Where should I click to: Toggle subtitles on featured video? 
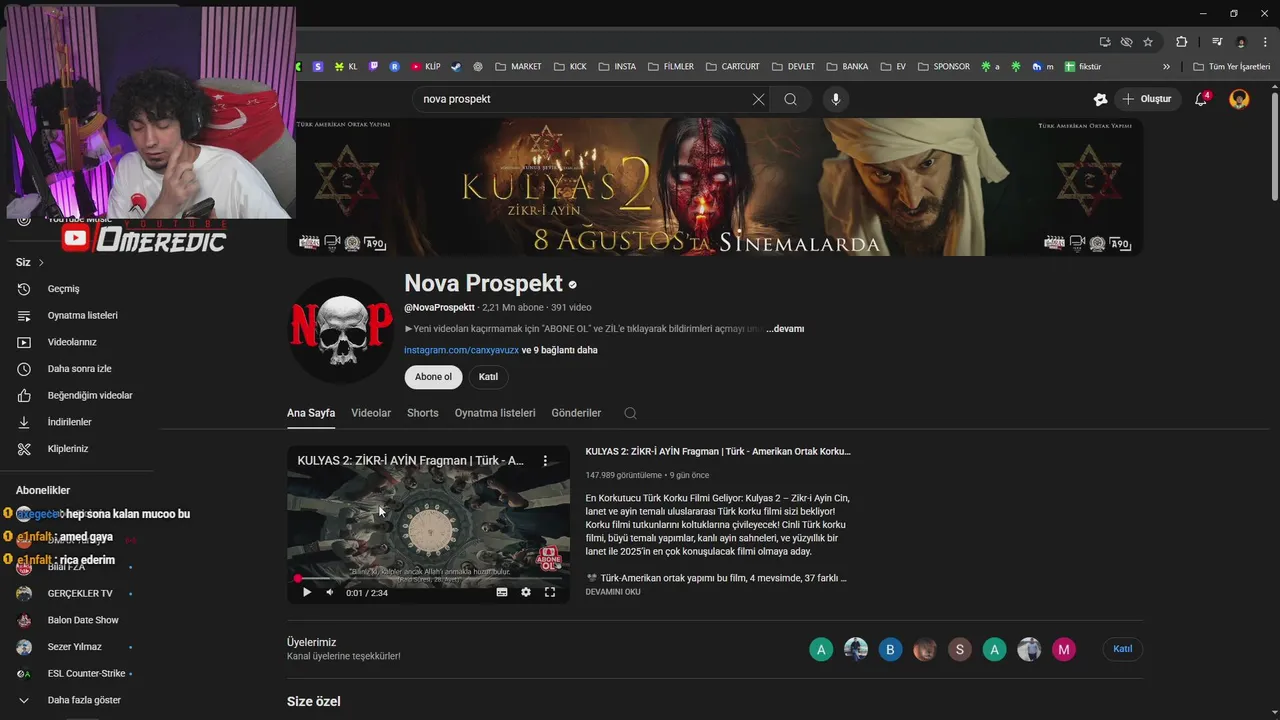[x=502, y=592]
